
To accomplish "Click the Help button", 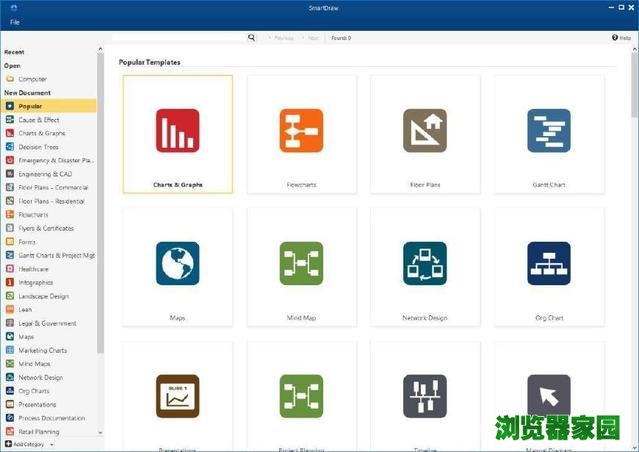I will (x=621, y=38).
